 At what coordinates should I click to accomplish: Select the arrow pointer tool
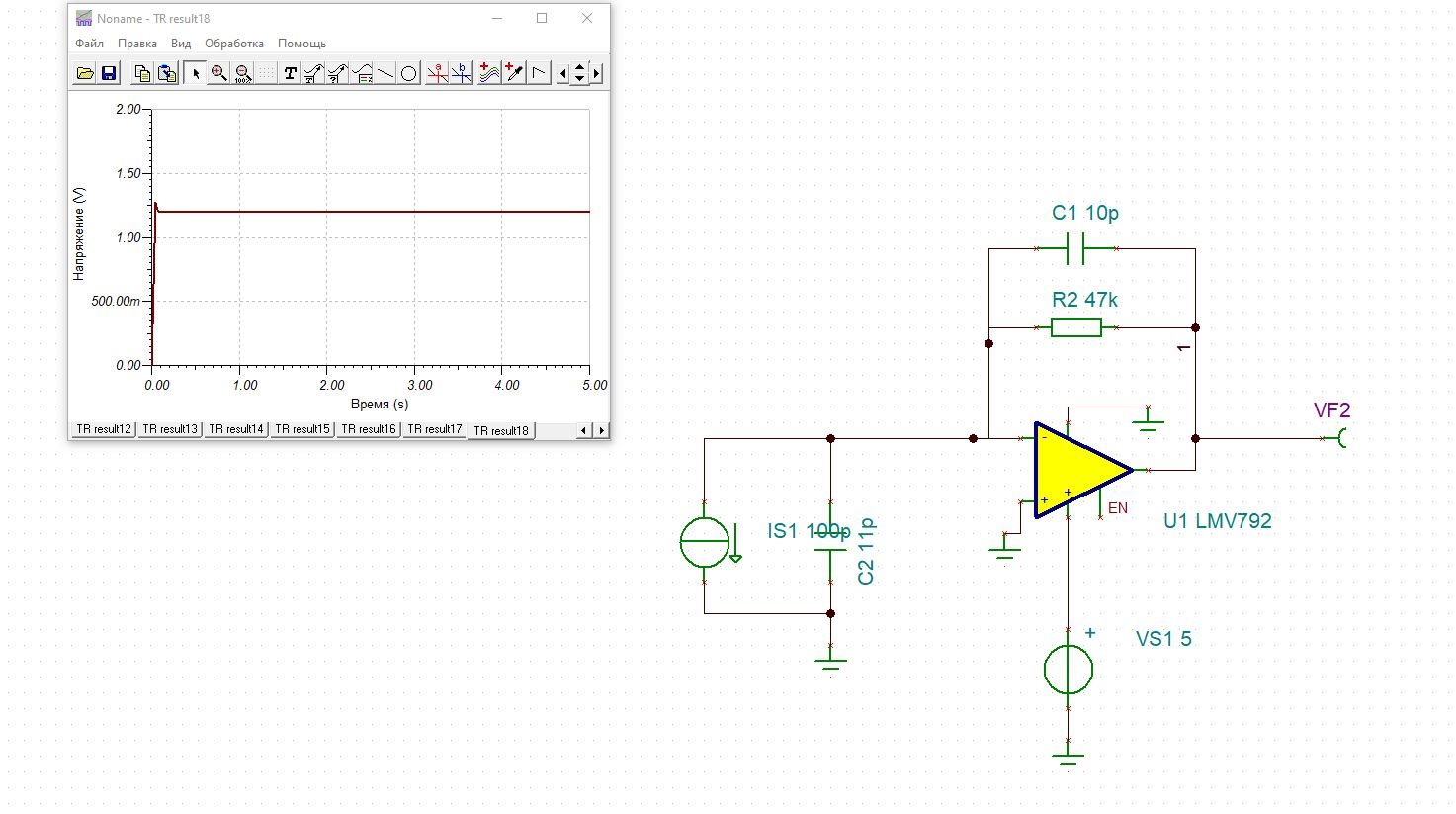(196, 73)
